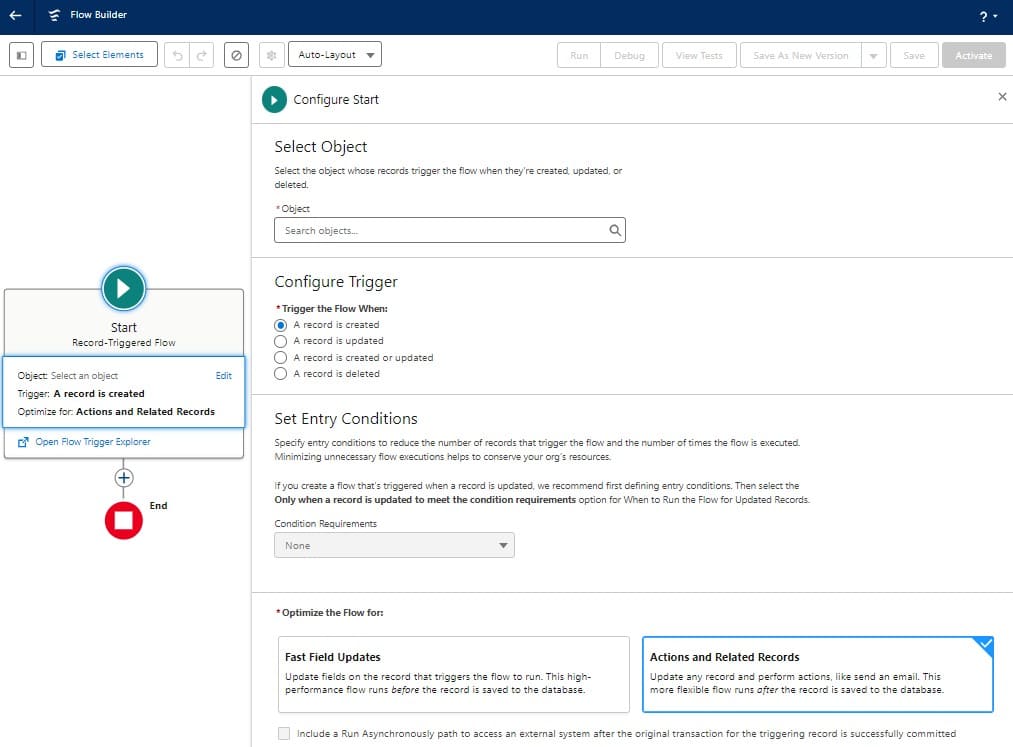Open the Auto-Layout dropdown

click(335, 55)
